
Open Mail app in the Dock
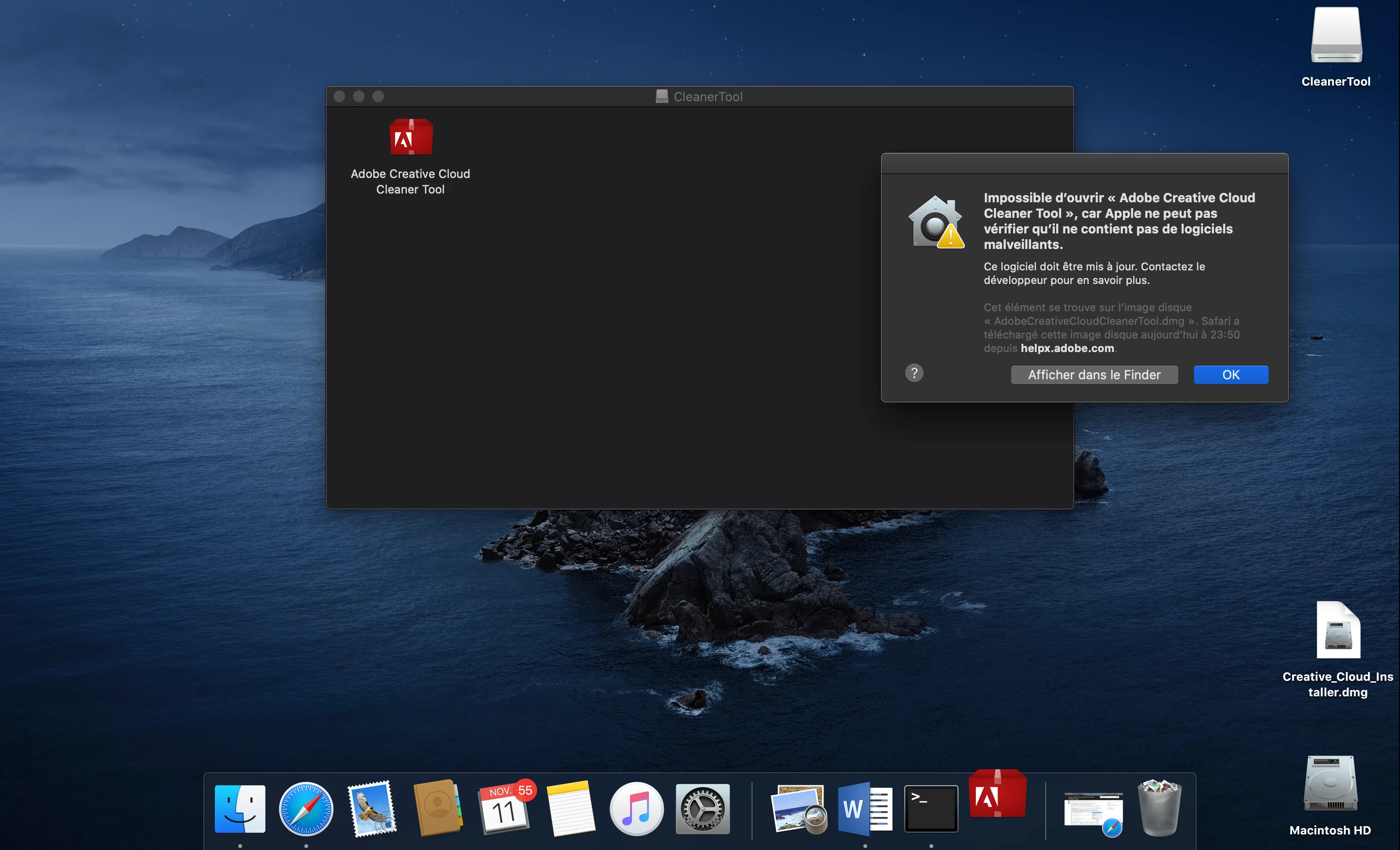pyautogui.click(x=372, y=809)
